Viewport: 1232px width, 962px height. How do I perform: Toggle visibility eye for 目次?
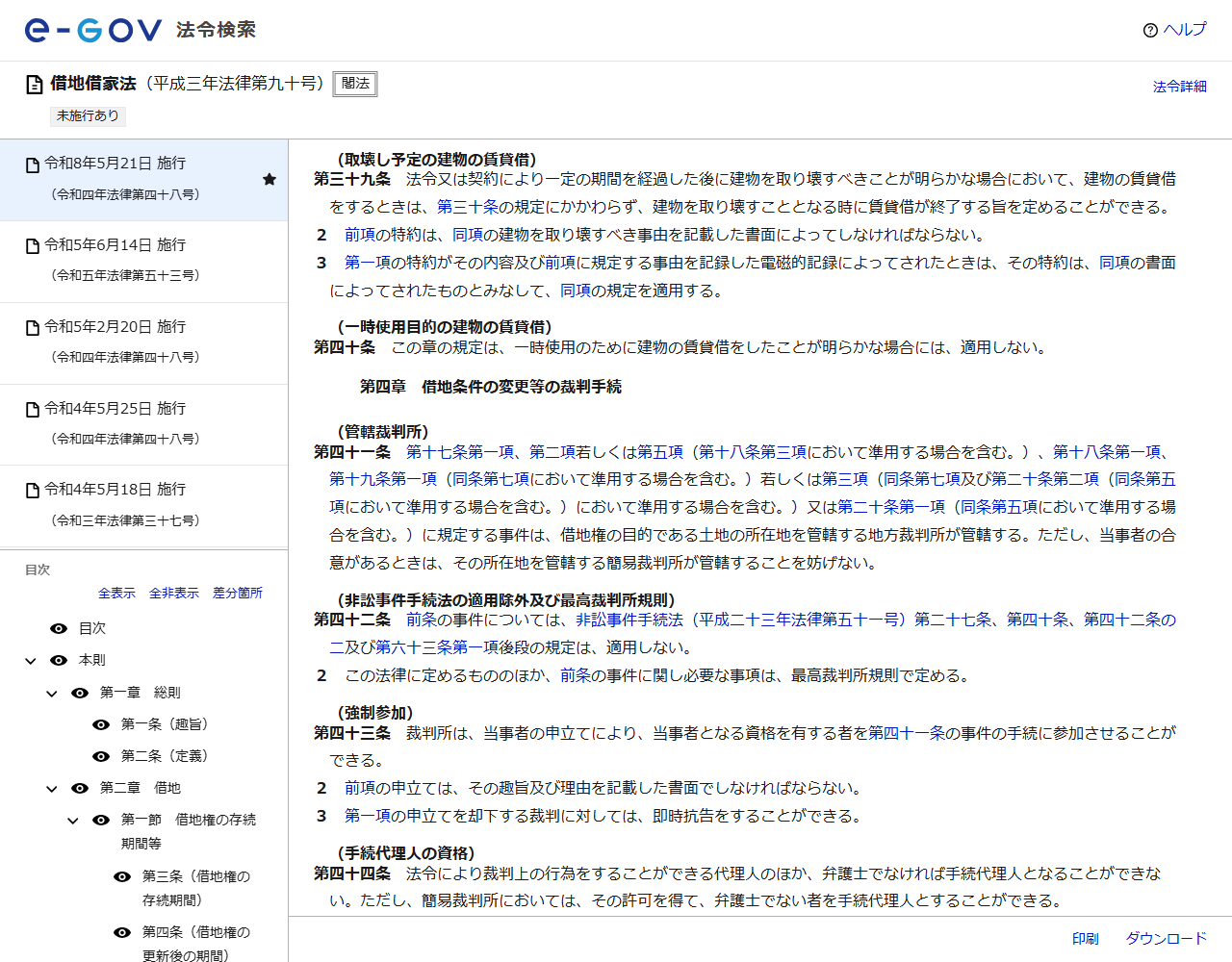[x=59, y=628]
